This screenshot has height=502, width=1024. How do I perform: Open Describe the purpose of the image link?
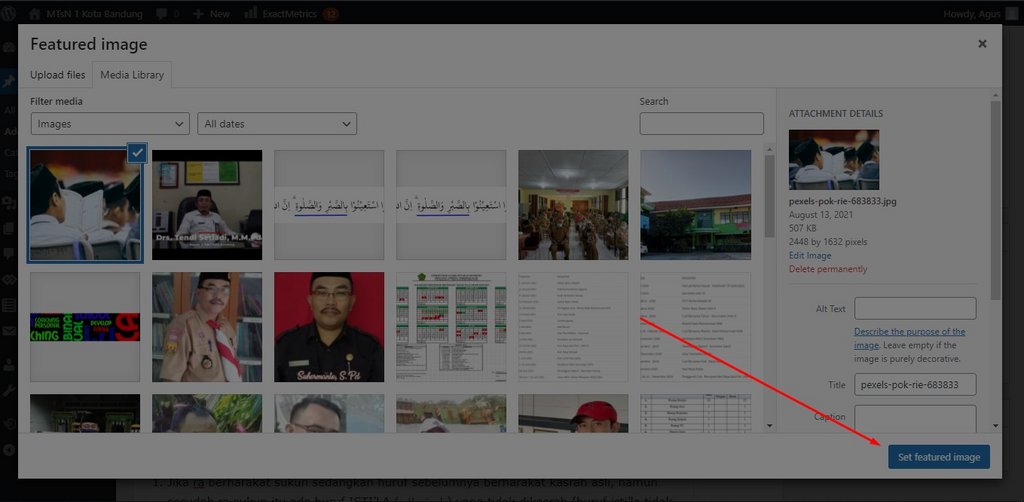[909, 338]
